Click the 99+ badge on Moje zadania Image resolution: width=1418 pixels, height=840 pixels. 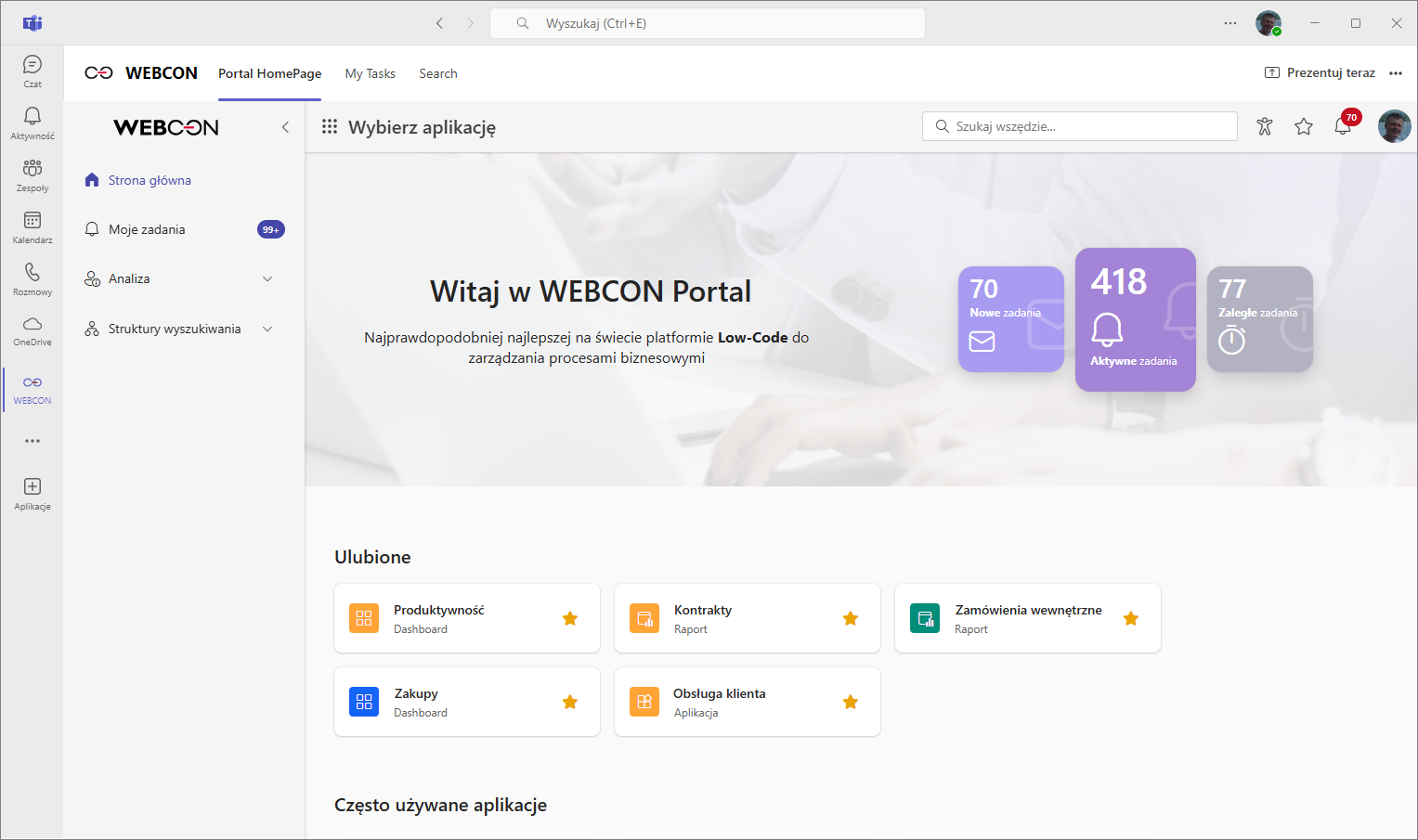[x=271, y=229]
